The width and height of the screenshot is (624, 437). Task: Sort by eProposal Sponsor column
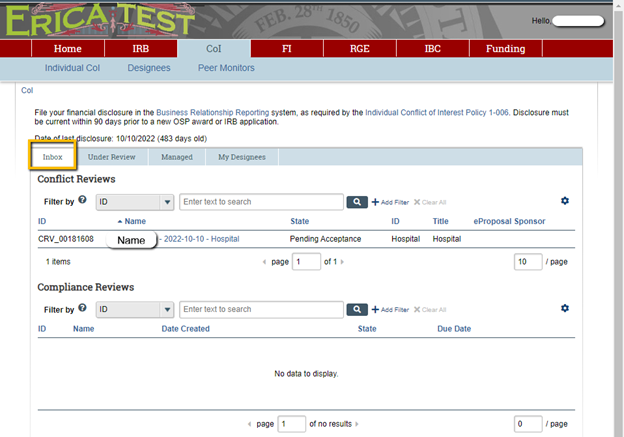pos(509,221)
